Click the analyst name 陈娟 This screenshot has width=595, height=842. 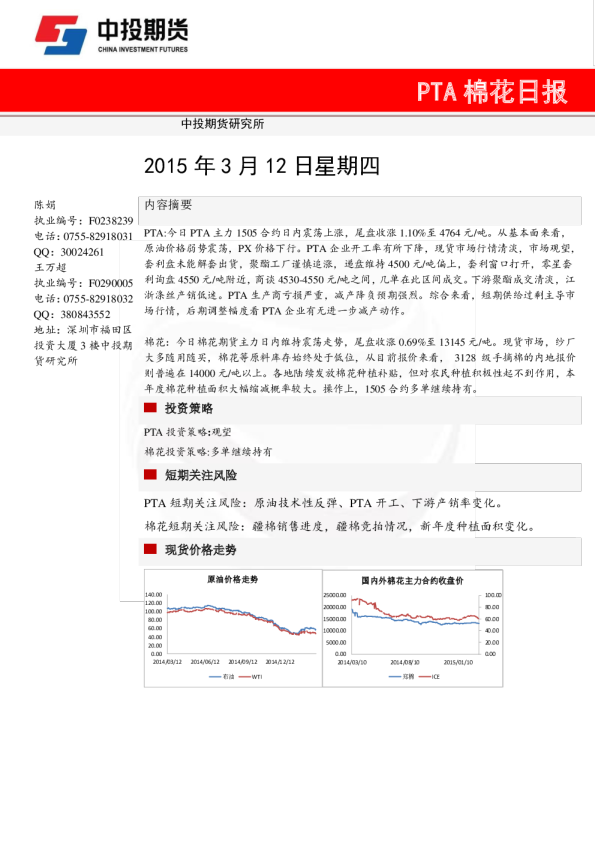point(45,205)
